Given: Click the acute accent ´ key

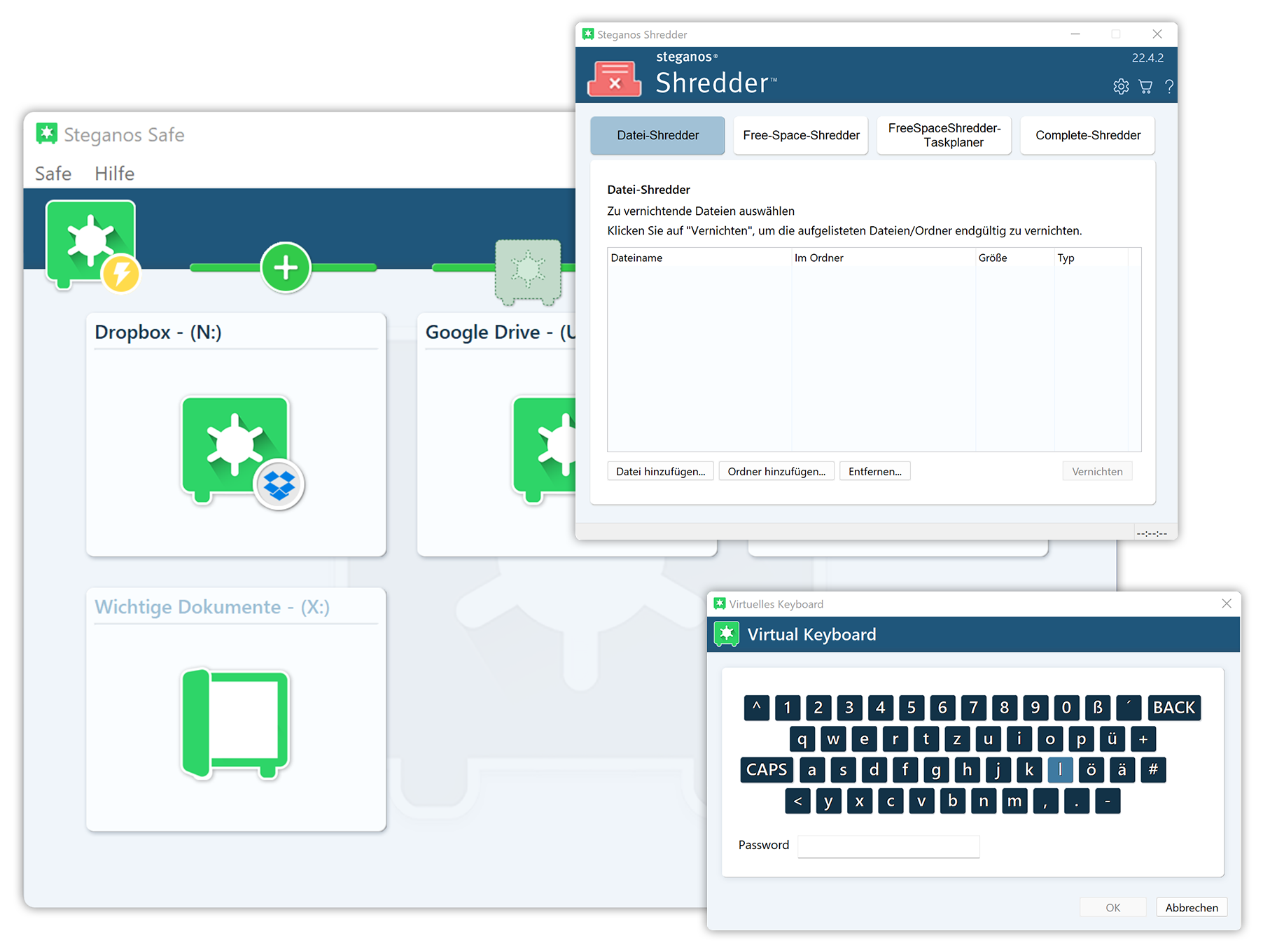Looking at the screenshot, I should [x=1129, y=707].
